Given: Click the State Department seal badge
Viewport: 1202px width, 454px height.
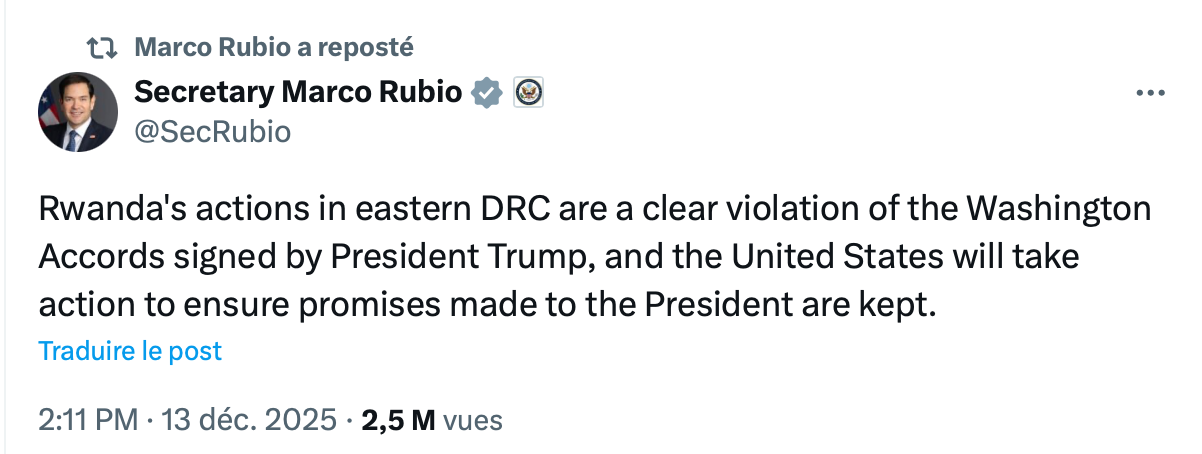Looking at the screenshot, I should 528,92.
